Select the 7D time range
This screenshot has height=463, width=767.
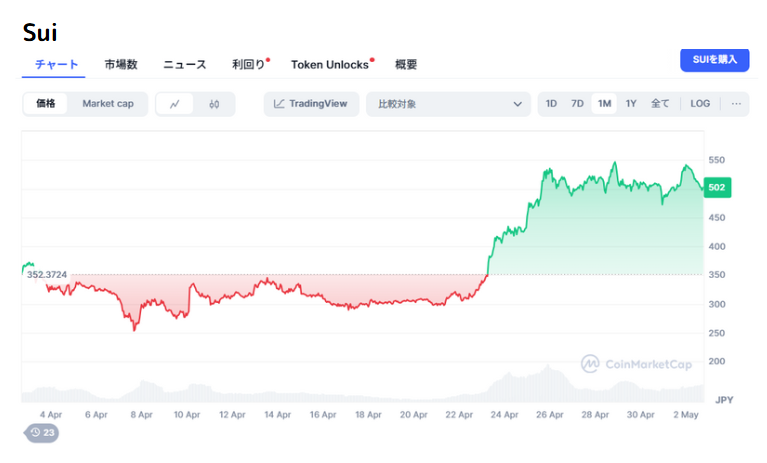click(577, 104)
